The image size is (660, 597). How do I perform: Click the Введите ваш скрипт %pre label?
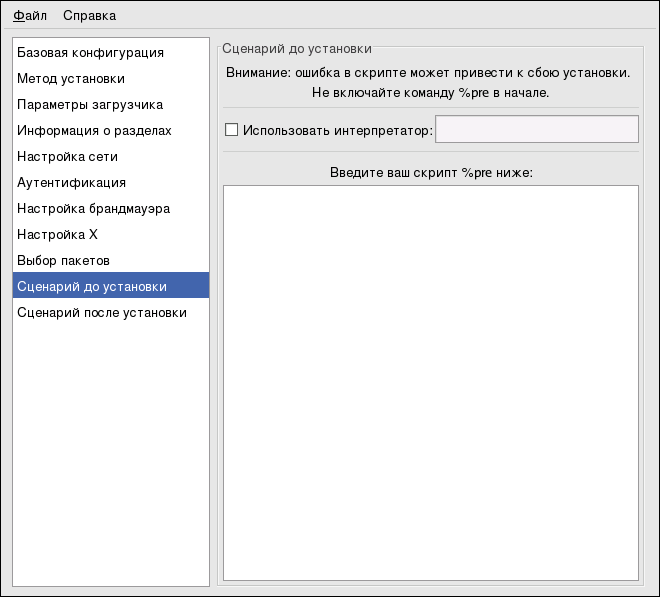[431, 172]
